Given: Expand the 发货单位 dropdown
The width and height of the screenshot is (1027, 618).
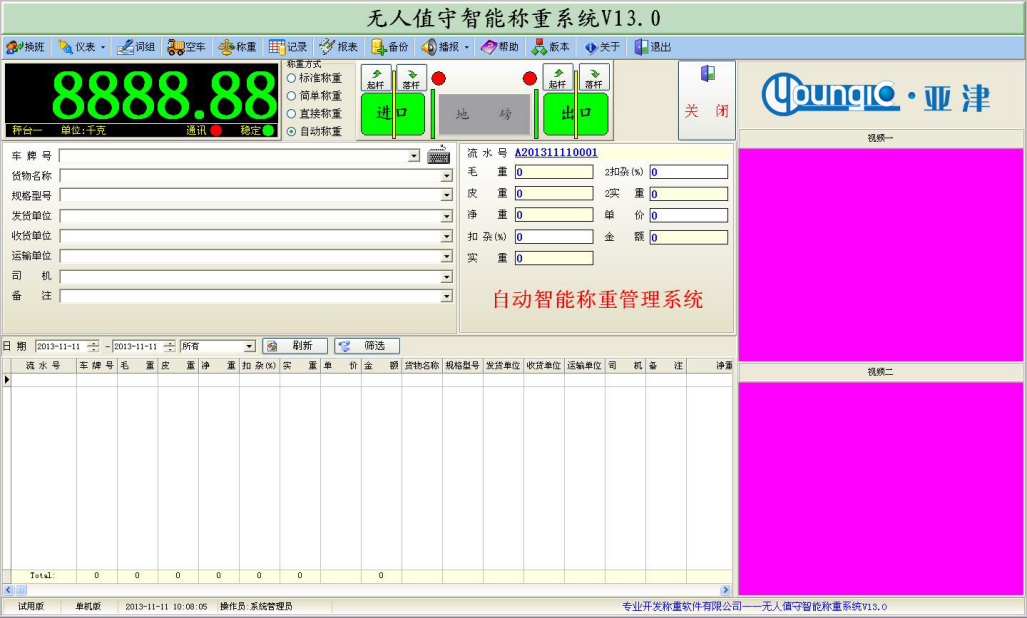Looking at the screenshot, I should (x=446, y=215).
